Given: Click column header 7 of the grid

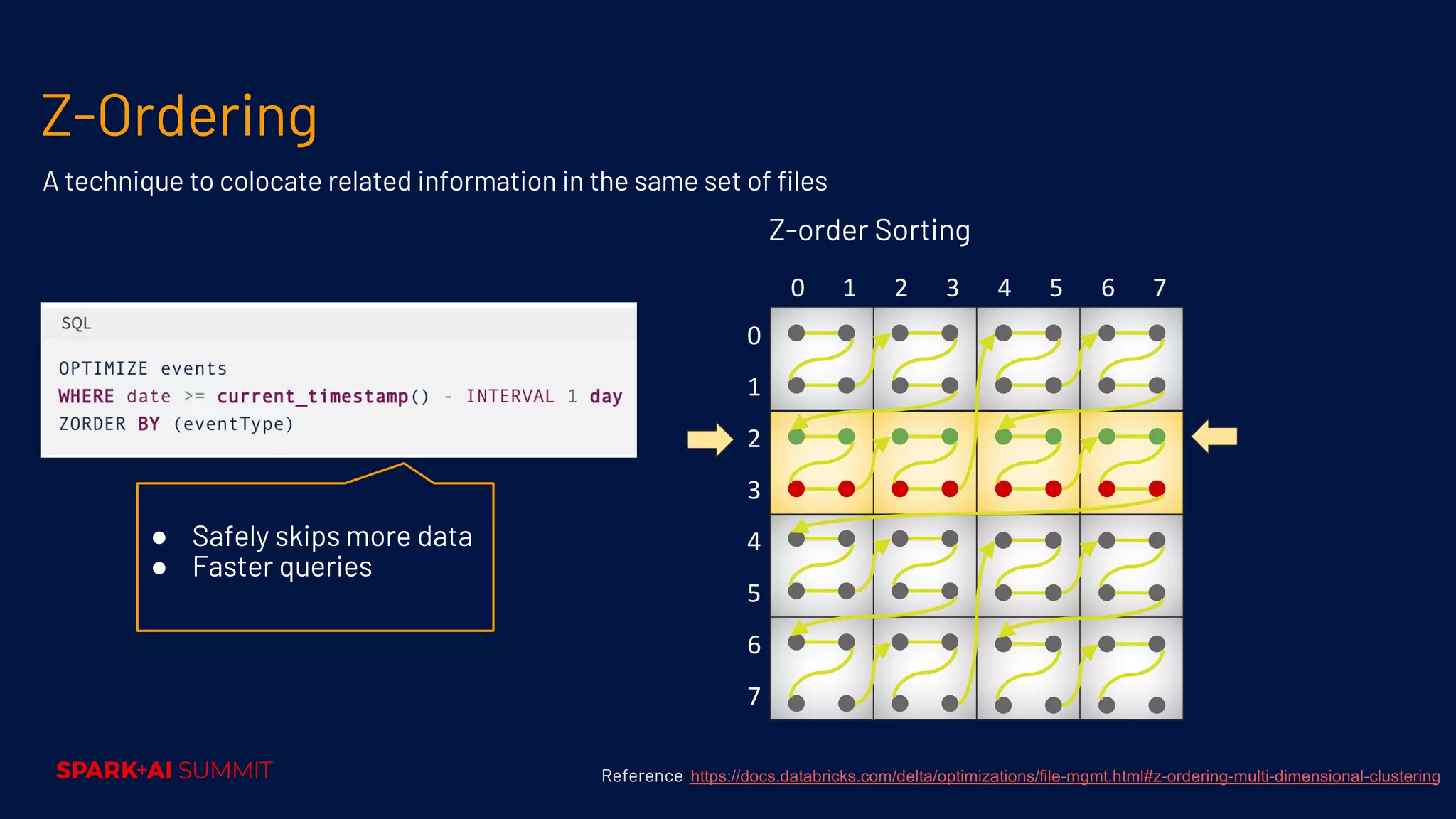Looking at the screenshot, I should (x=1159, y=288).
